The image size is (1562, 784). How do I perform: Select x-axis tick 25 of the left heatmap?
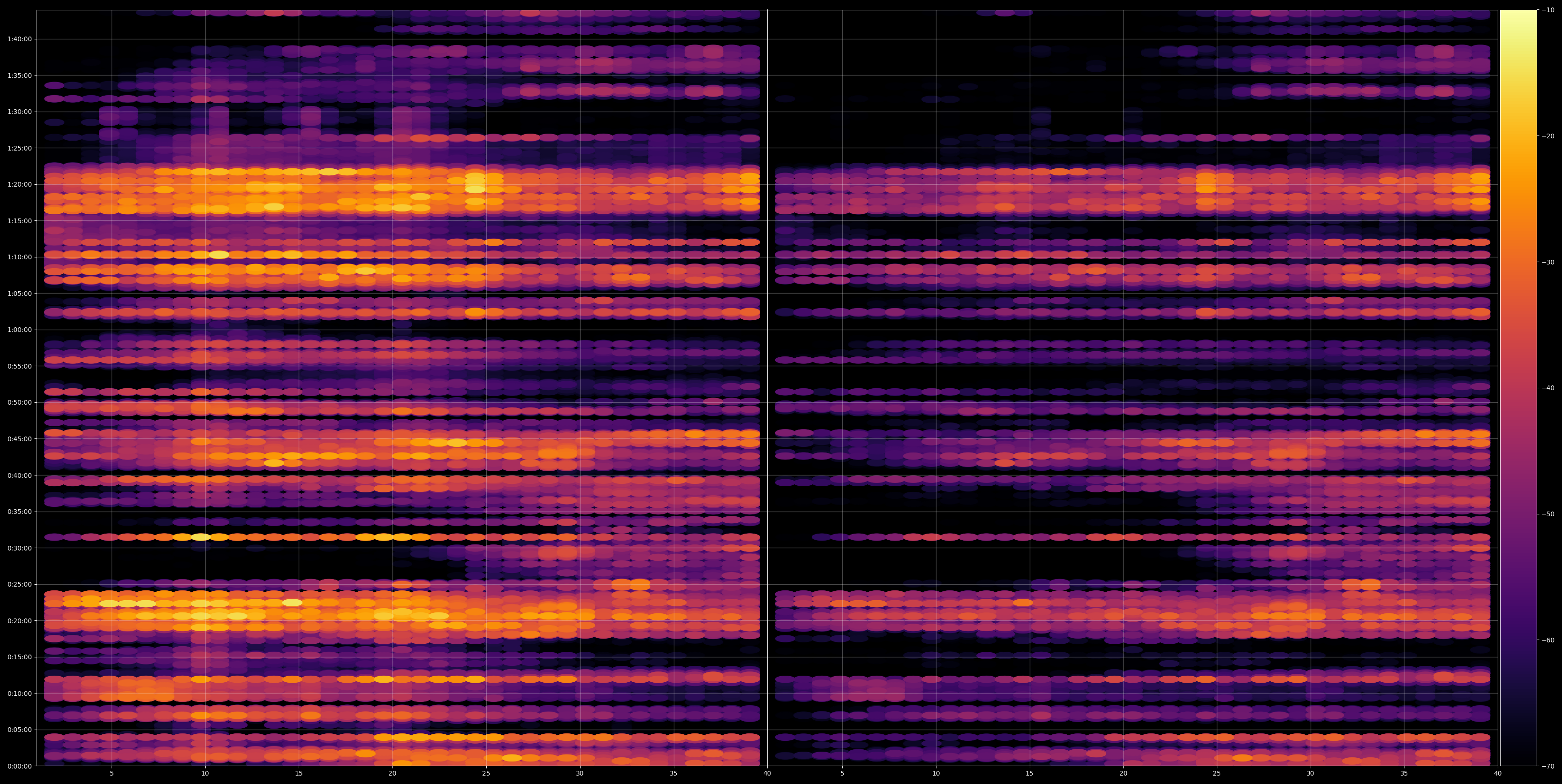click(486, 774)
